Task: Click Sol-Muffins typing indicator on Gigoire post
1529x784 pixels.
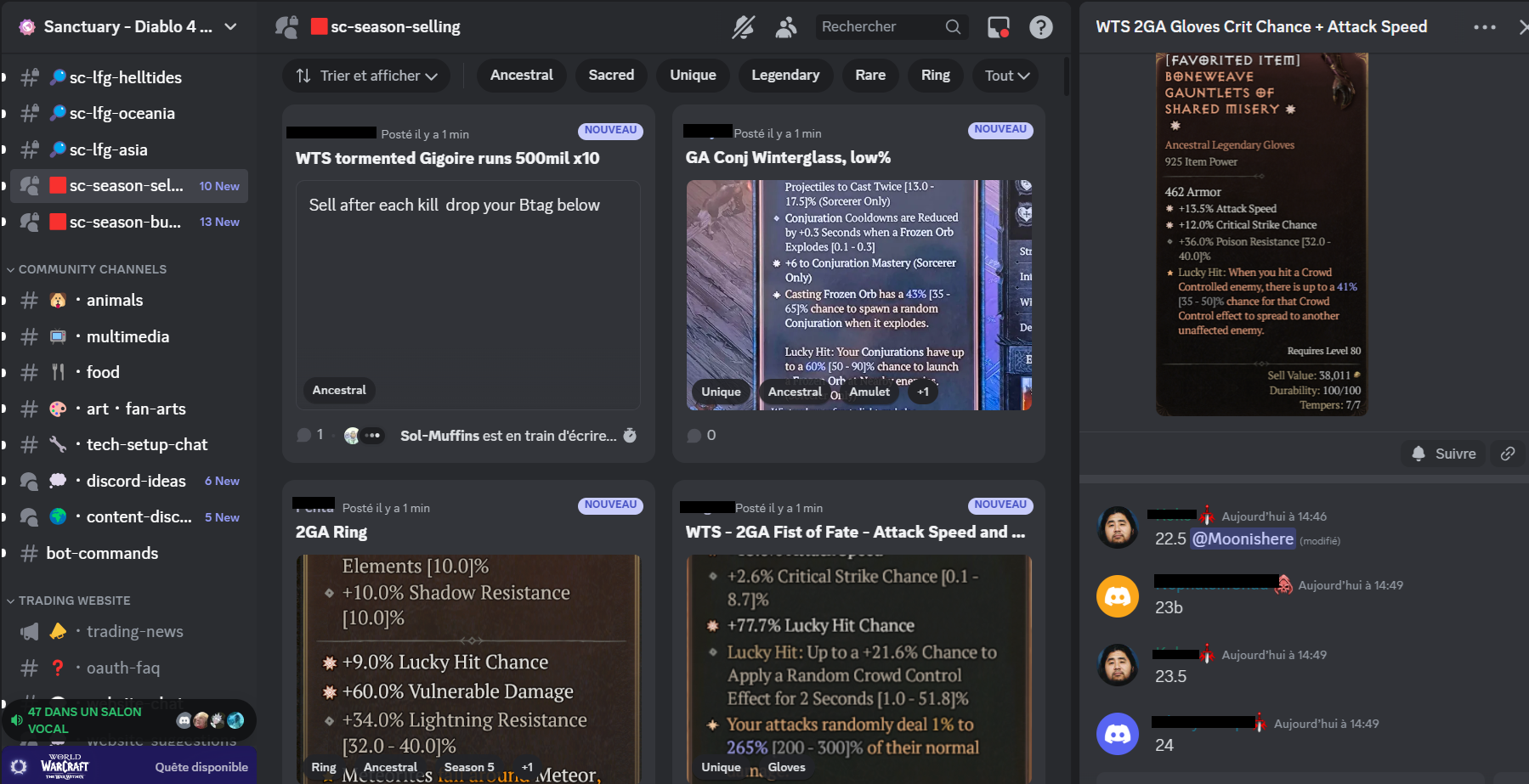Action: click(508, 436)
